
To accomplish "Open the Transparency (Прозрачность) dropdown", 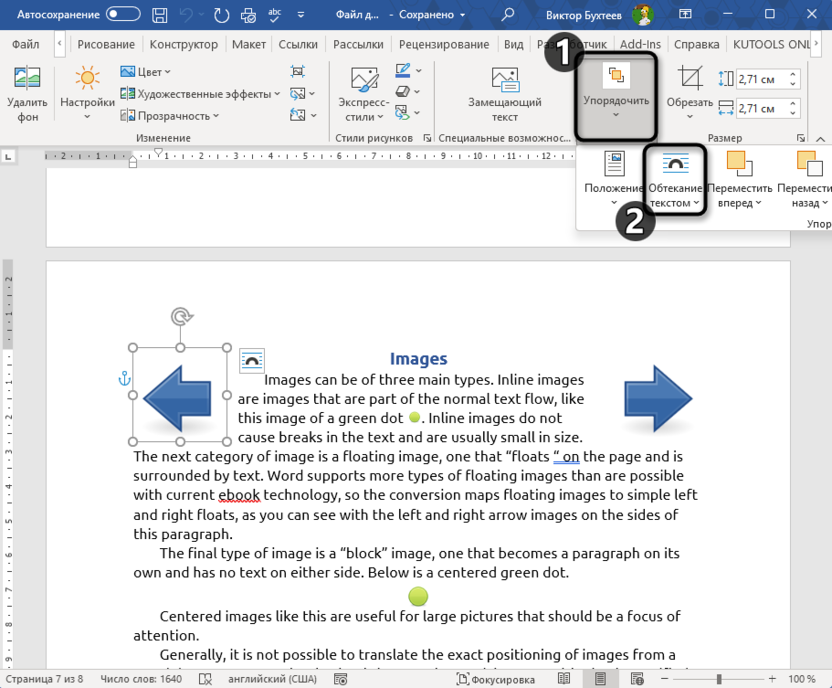I will tap(168, 116).
